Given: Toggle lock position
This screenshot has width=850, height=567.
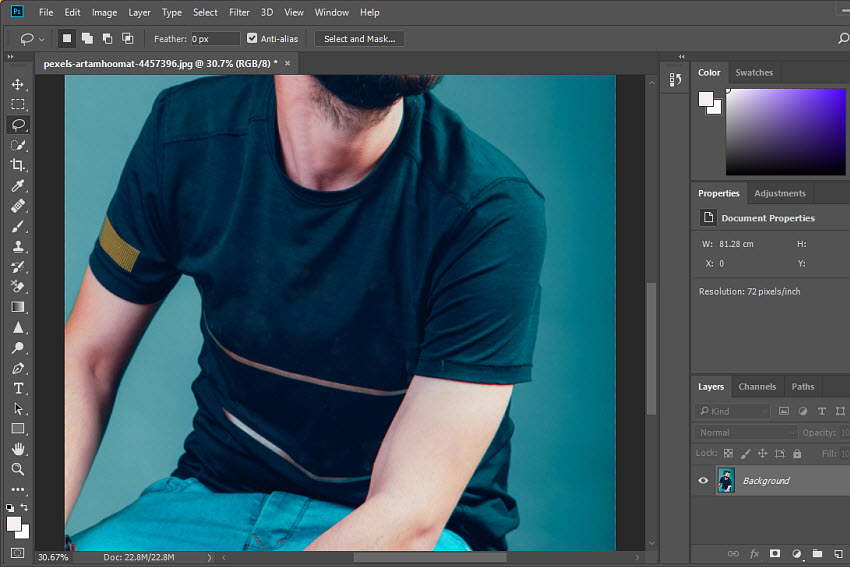Looking at the screenshot, I should [x=762, y=453].
